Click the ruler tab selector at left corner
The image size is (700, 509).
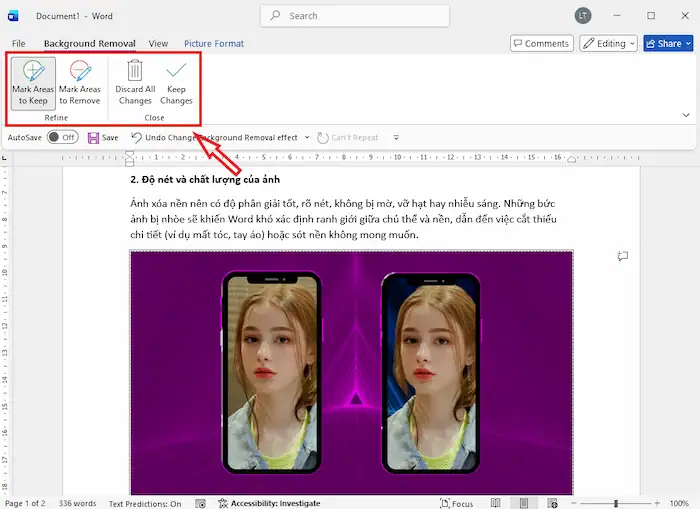tap(4, 158)
